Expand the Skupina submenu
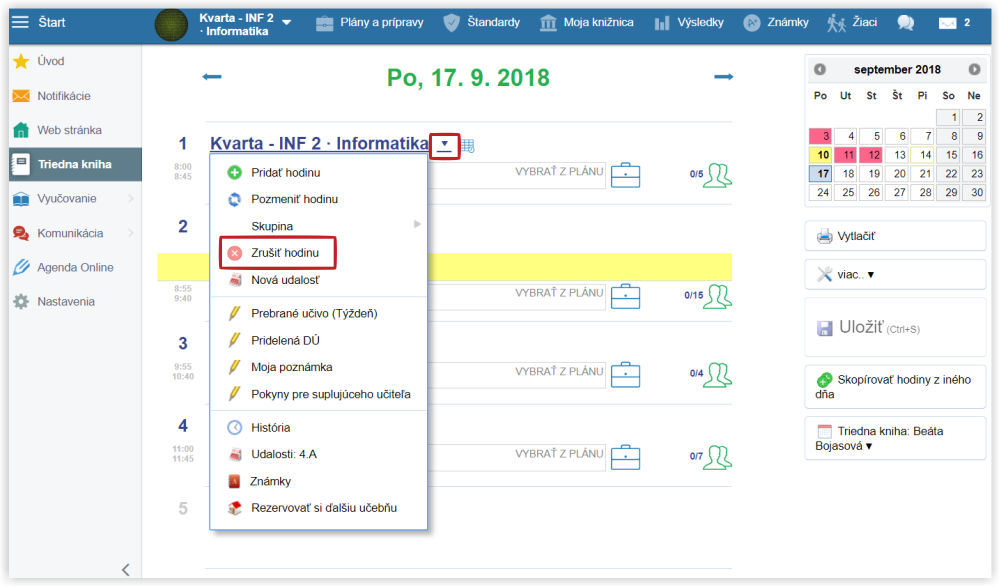Viewport: 1000px width, 587px height. [319, 226]
